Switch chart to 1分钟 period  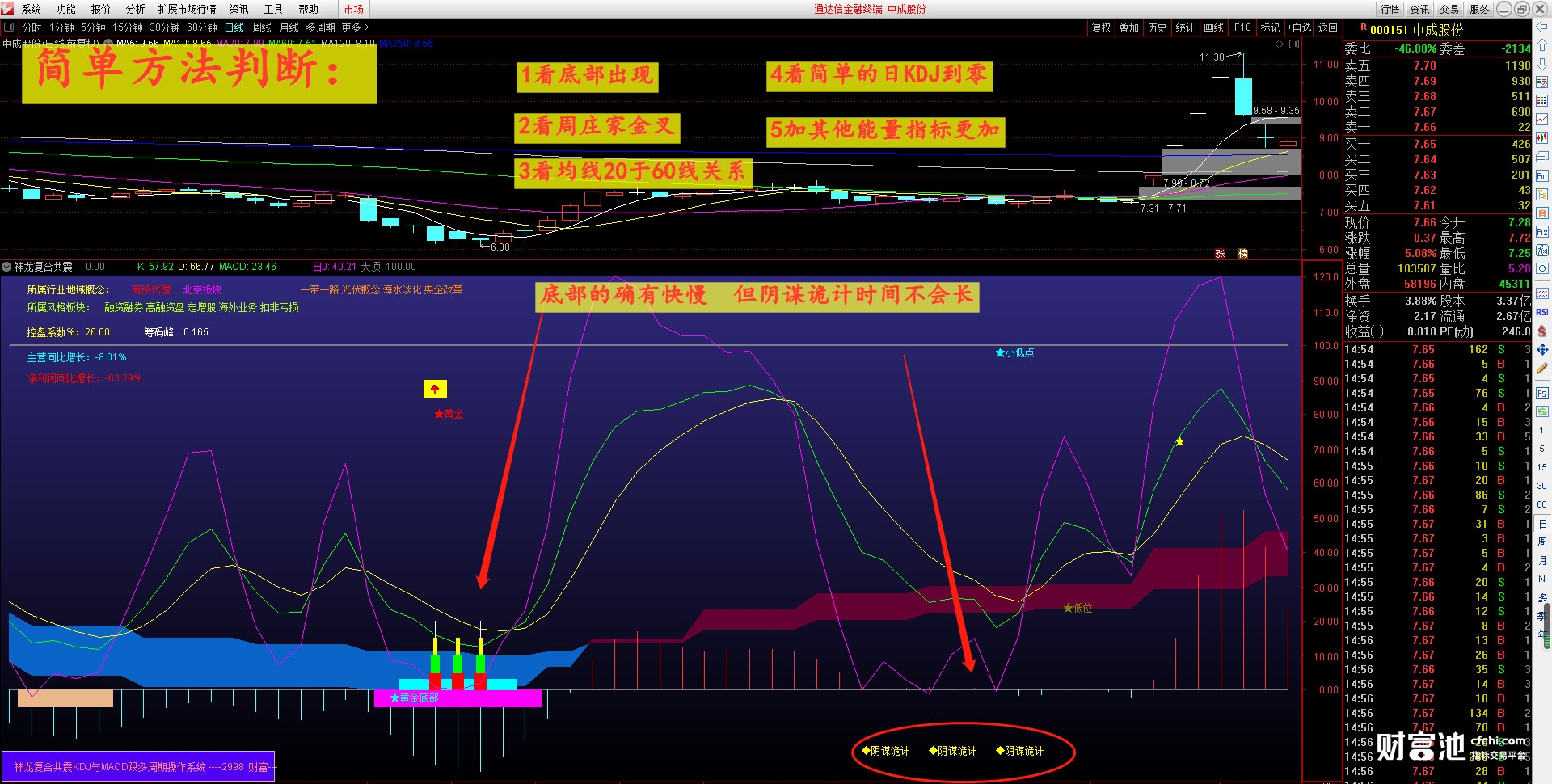pyautogui.click(x=62, y=27)
